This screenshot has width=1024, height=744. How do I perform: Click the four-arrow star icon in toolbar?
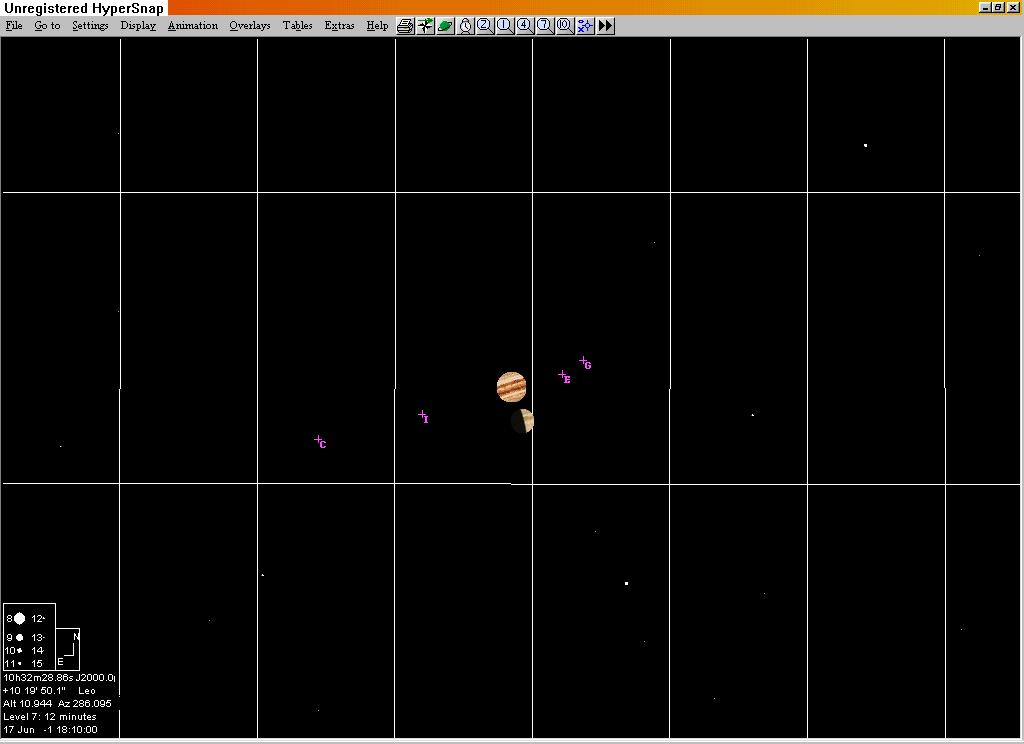pos(425,26)
